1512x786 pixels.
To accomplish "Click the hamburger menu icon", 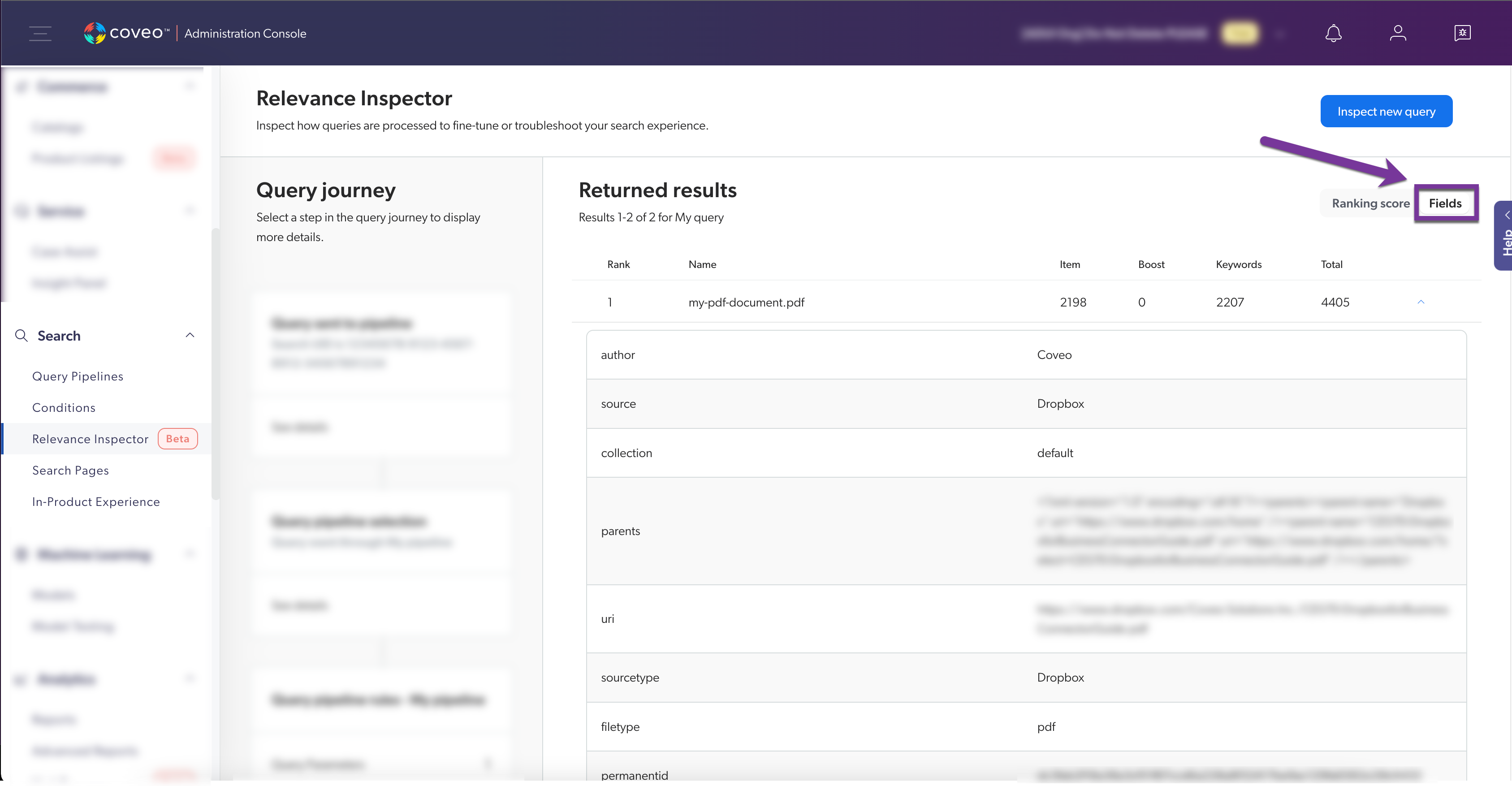I will pos(40,33).
